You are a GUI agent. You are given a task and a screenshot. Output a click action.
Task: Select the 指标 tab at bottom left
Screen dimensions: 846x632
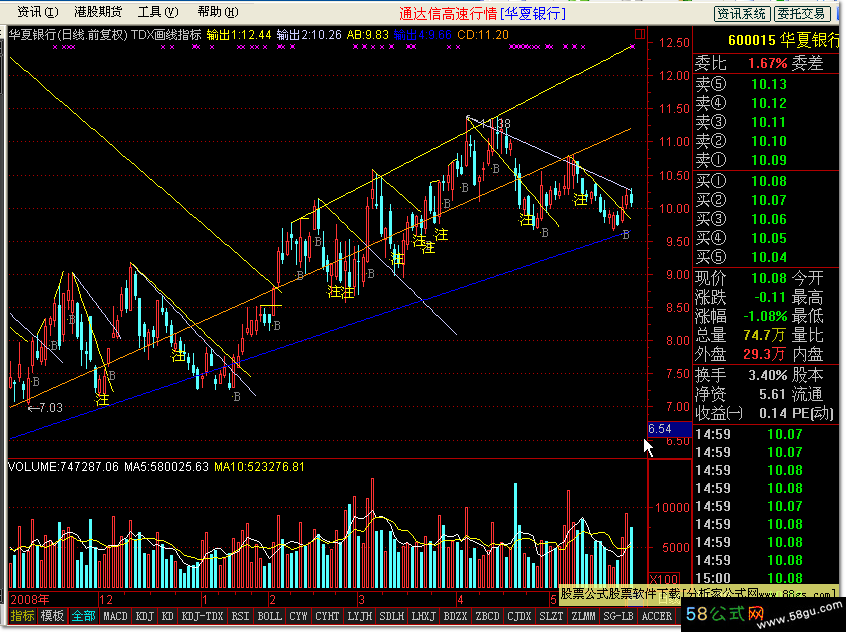pos(21,616)
